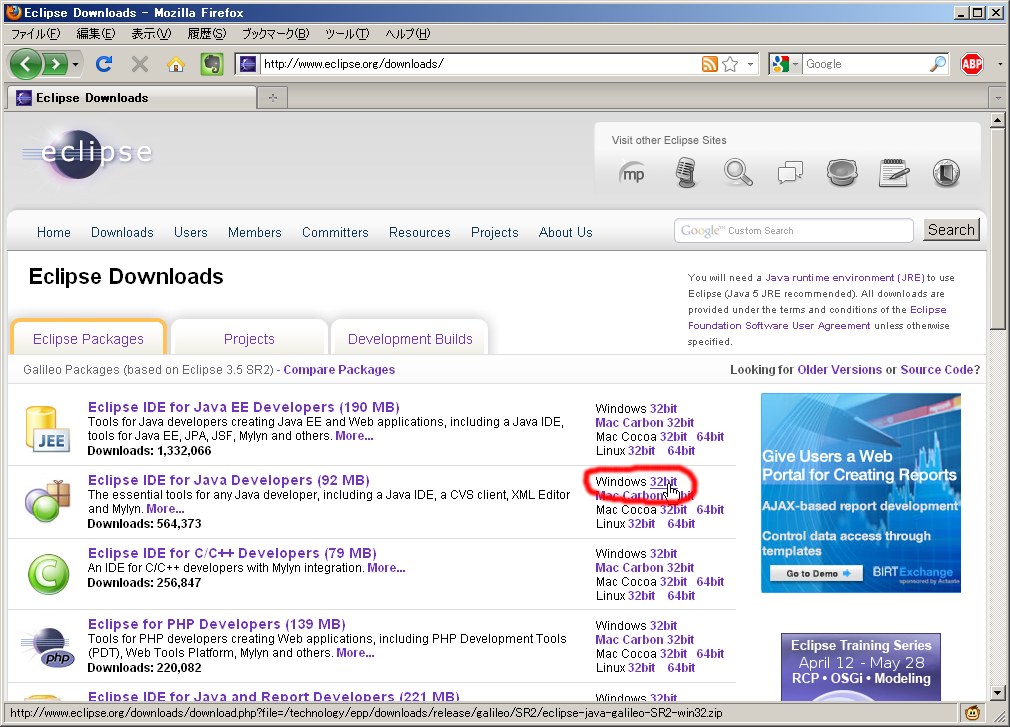Download Java Developers Windows 32bit
This screenshot has height=727, width=1010.
(x=663, y=482)
